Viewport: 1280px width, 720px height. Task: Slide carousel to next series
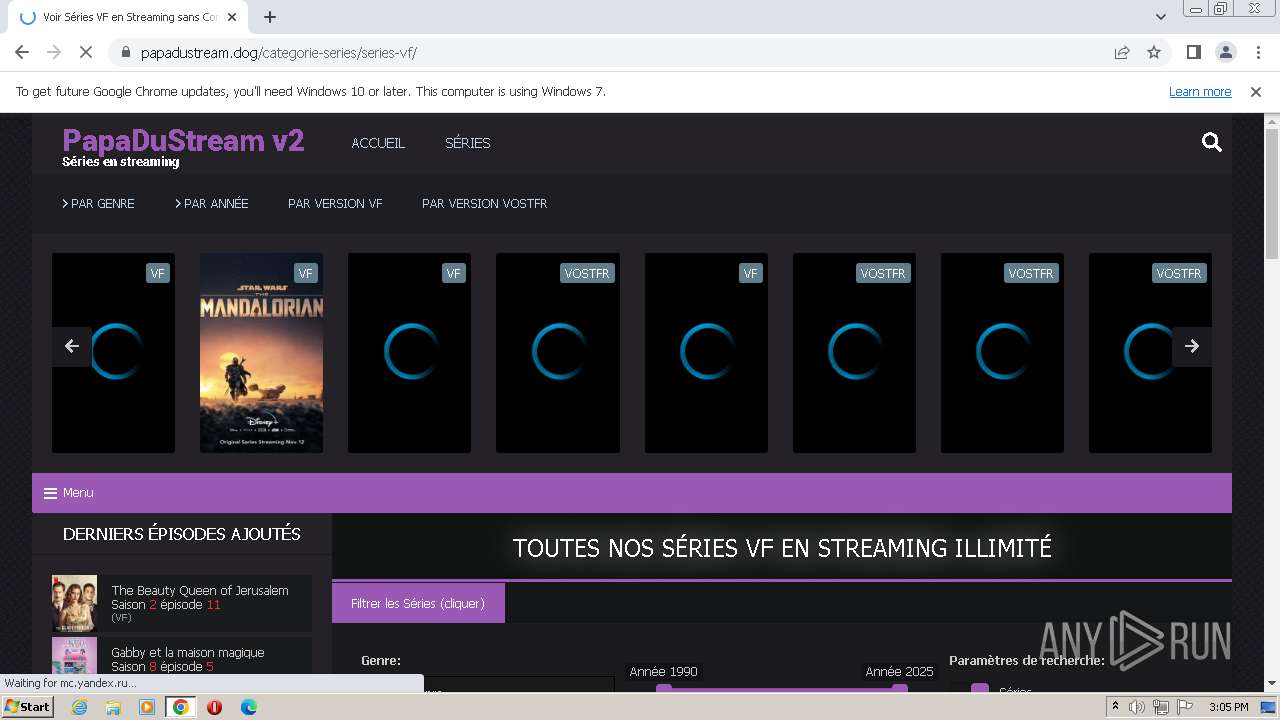point(1192,346)
